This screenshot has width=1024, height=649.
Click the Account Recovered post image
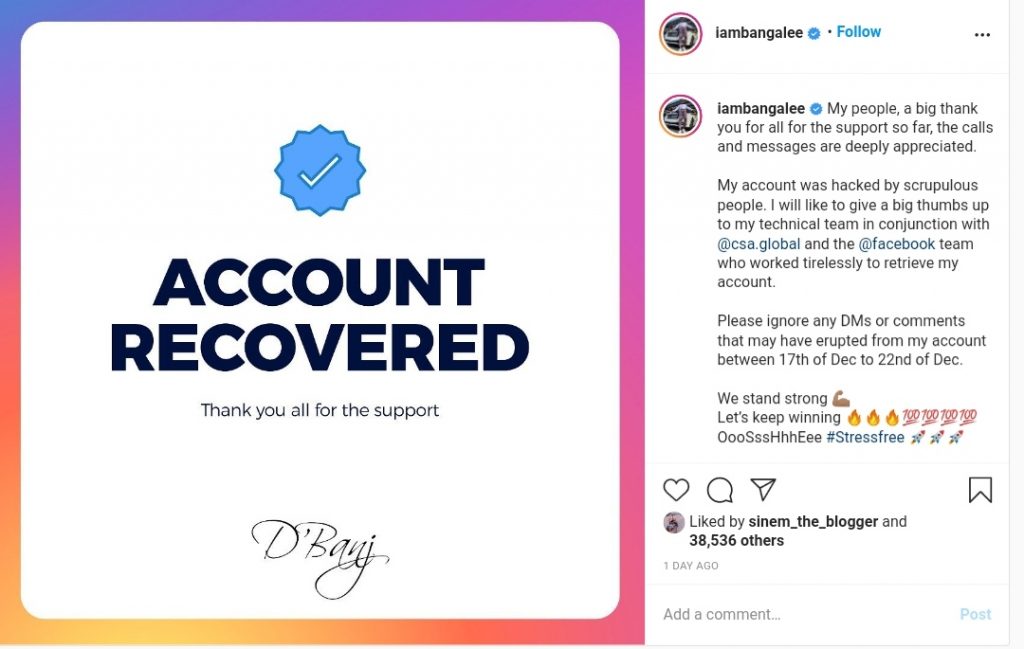320,320
